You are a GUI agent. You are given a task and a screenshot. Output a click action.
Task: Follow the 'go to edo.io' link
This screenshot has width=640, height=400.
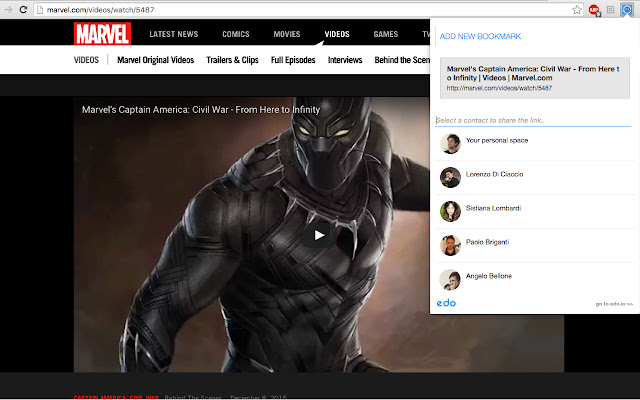tap(614, 303)
